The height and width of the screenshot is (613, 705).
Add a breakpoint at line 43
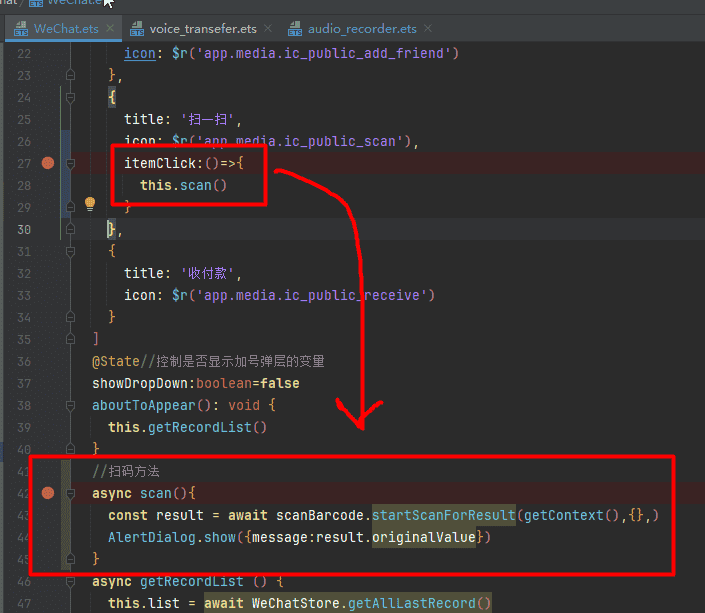point(47,515)
